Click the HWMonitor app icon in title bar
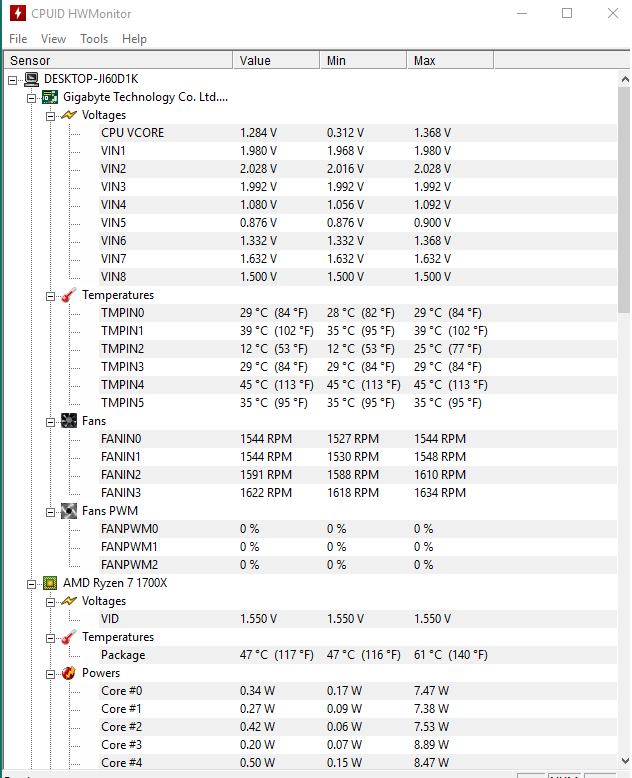The image size is (632, 778). (x=18, y=13)
